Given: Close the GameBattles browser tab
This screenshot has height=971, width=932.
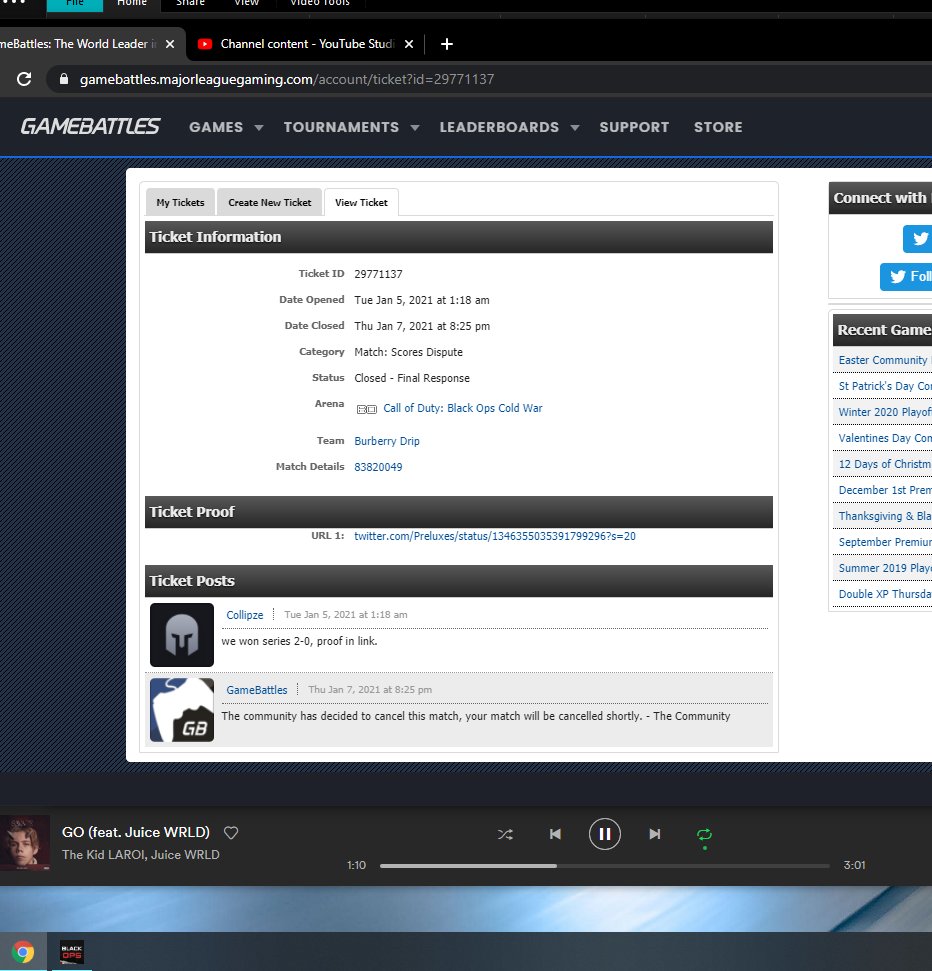Looking at the screenshot, I should pyautogui.click(x=170, y=44).
